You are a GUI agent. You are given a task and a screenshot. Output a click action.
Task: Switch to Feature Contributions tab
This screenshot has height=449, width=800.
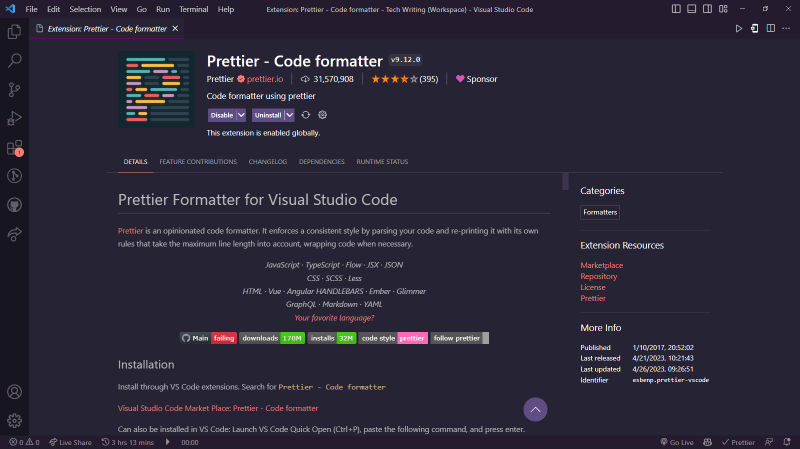(198, 162)
